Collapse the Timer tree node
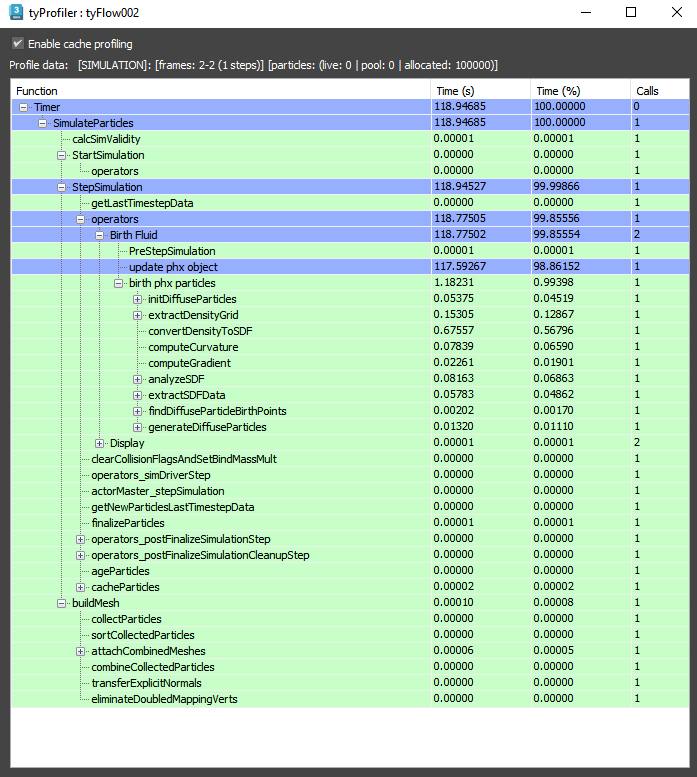 click(x=23, y=107)
